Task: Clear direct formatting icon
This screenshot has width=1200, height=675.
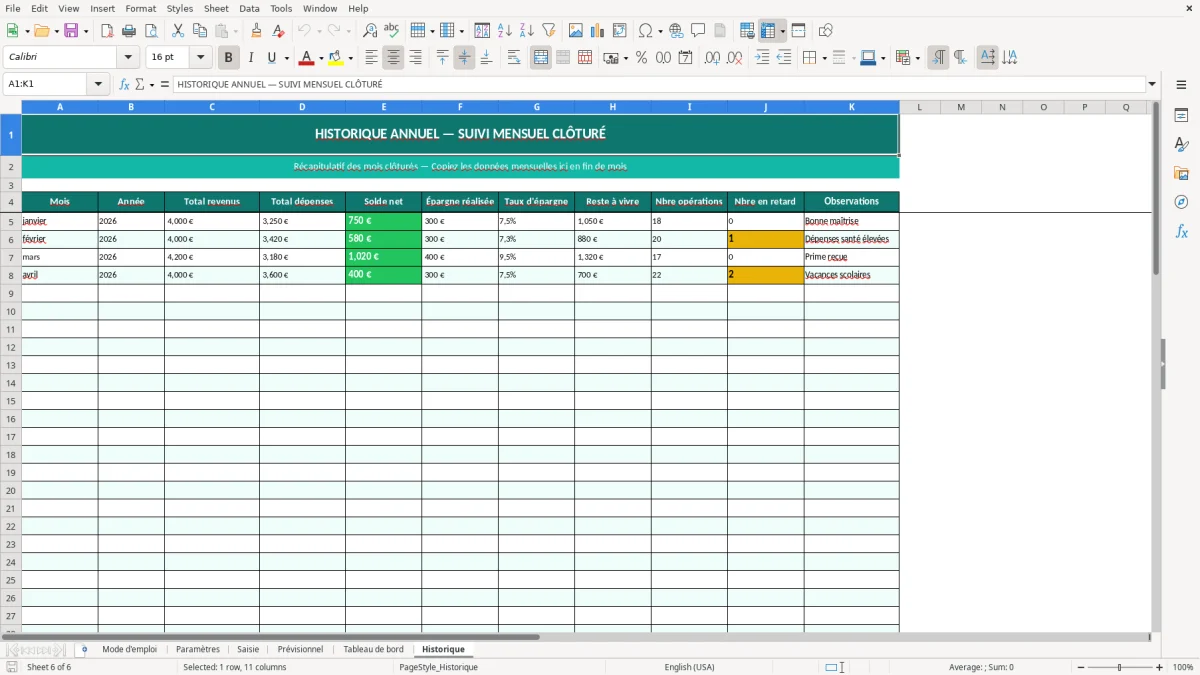Action: [x=279, y=31]
